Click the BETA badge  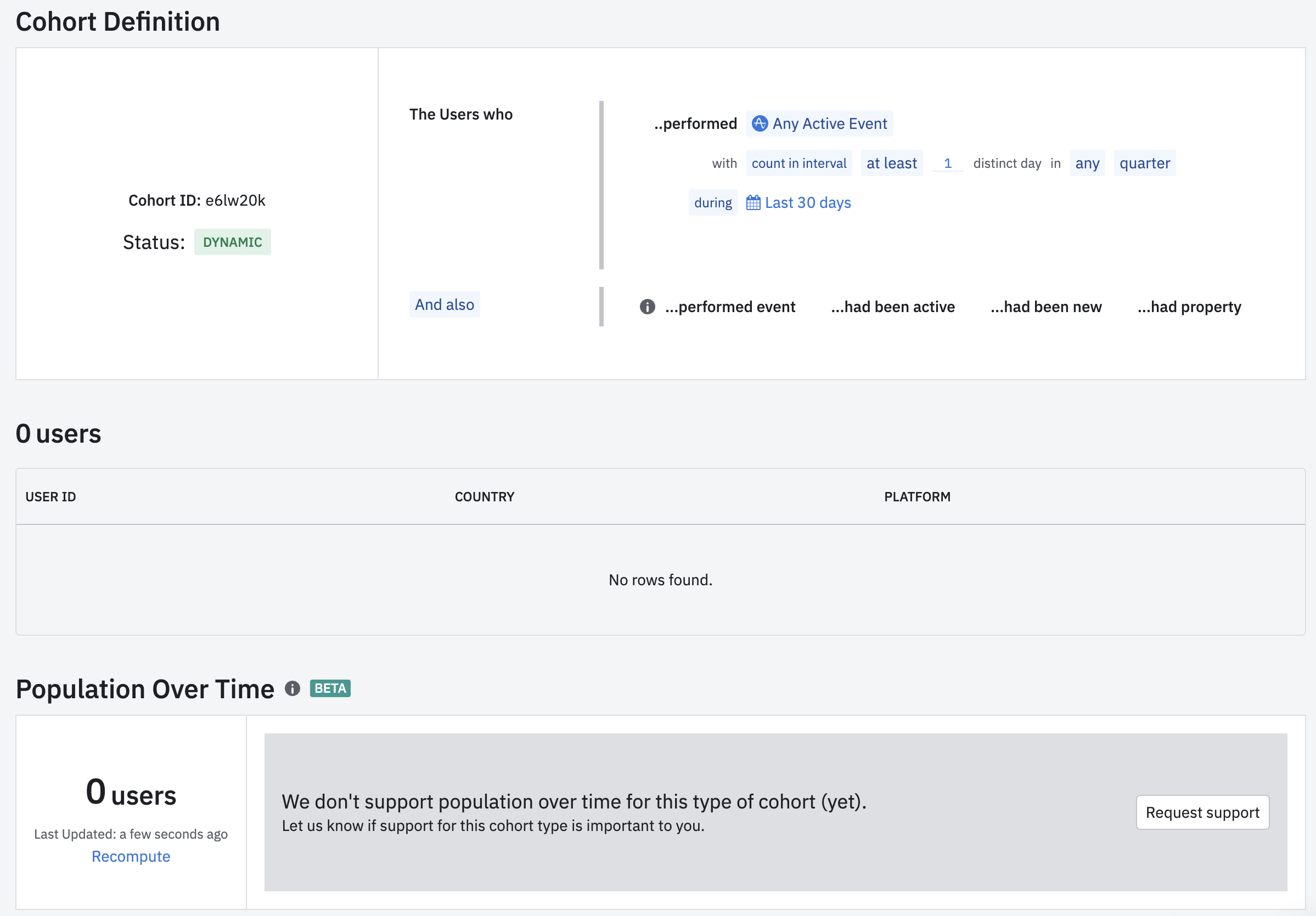tap(330, 688)
